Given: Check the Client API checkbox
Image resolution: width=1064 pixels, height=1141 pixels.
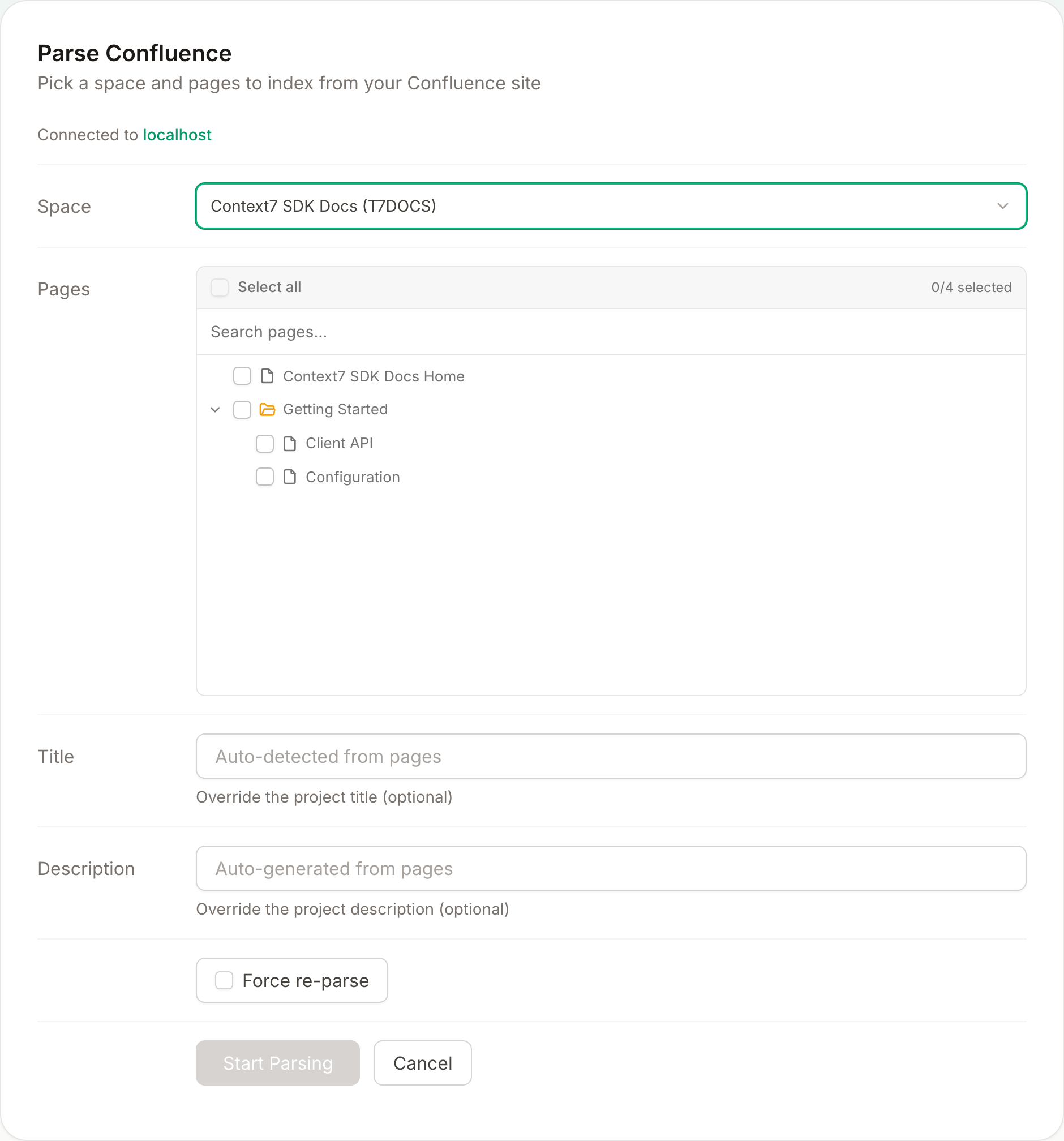Looking at the screenshot, I should pyautogui.click(x=264, y=443).
